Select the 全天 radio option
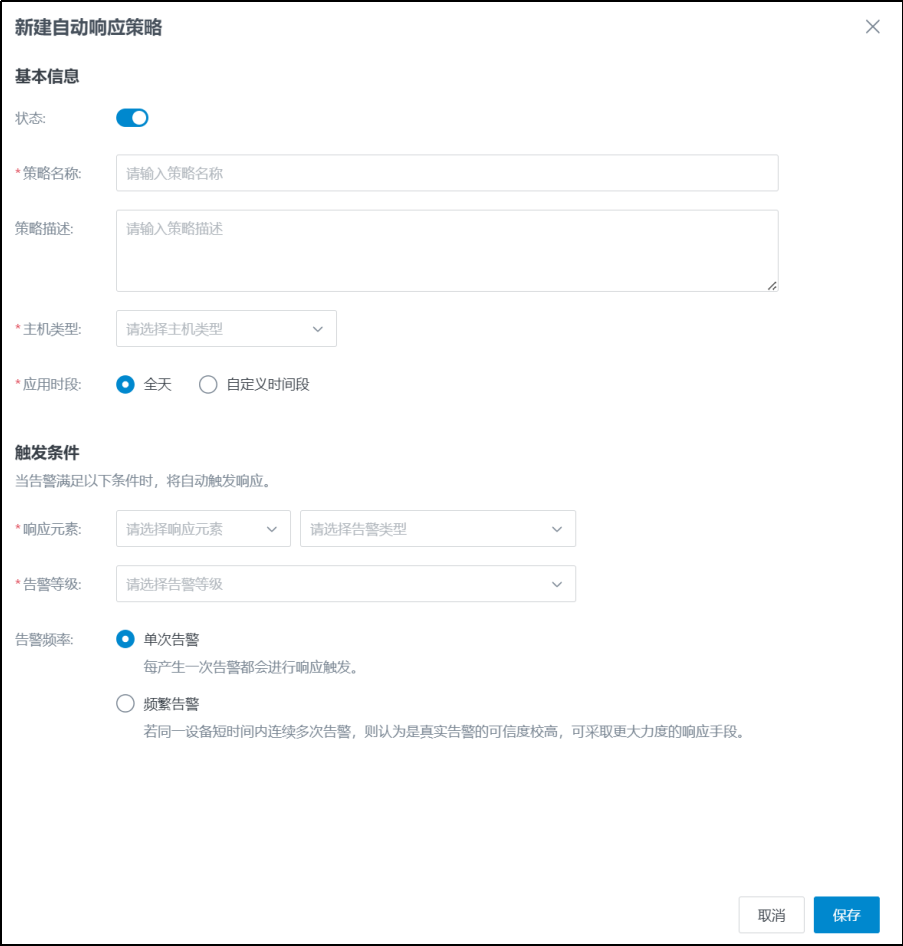Viewport: 903px width, 946px height. [125, 384]
